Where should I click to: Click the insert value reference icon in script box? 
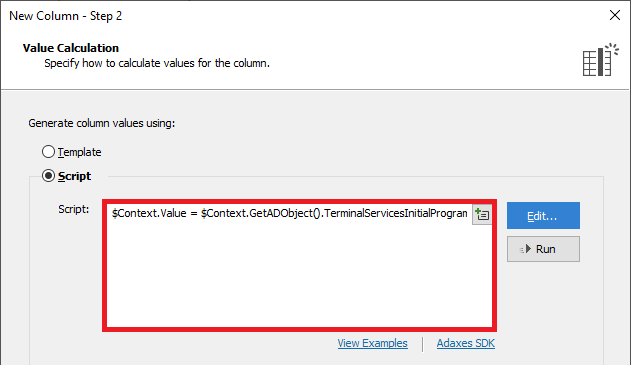point(482,214)
